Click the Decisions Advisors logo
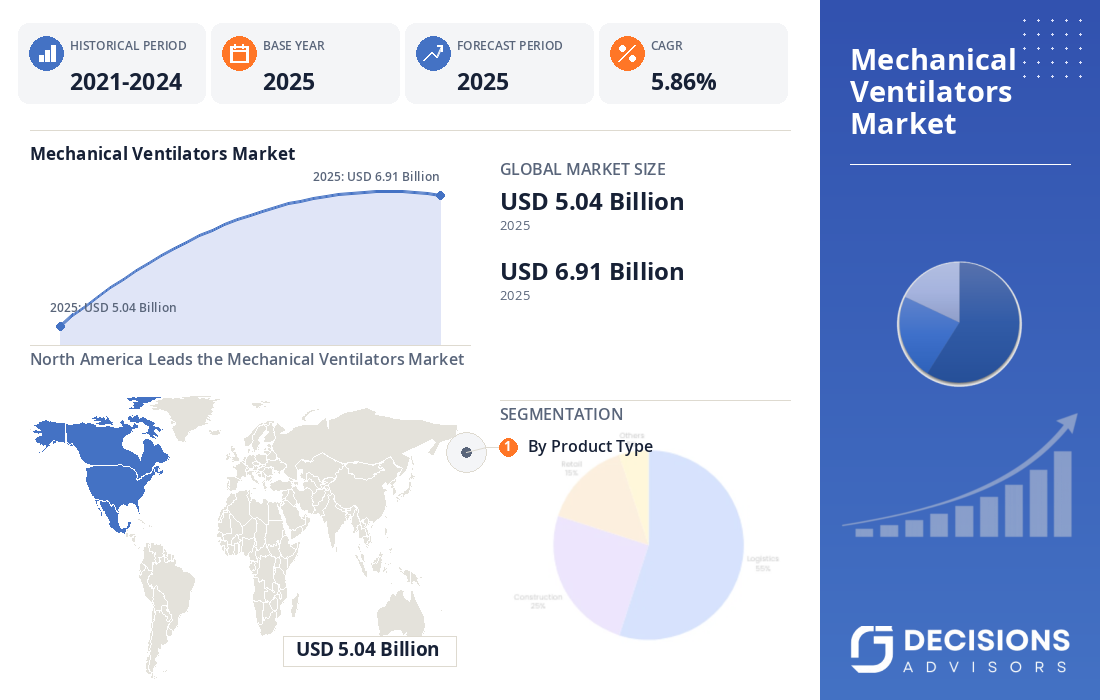Image resolution: width=1100 pixels, height=700 pixels. click(960, 649)
